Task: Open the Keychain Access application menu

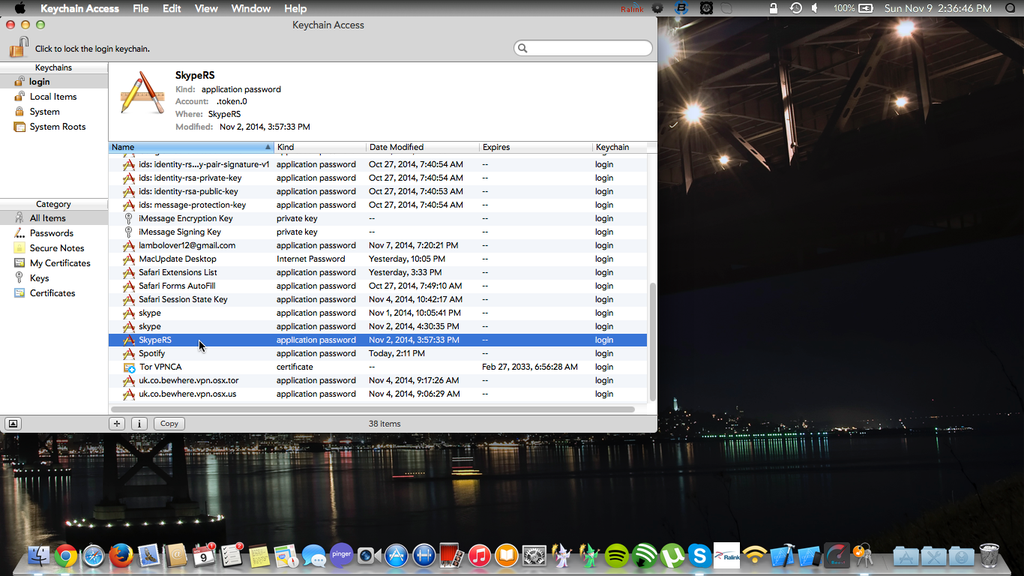Action: pyautogui.click(x=80, y=8)
